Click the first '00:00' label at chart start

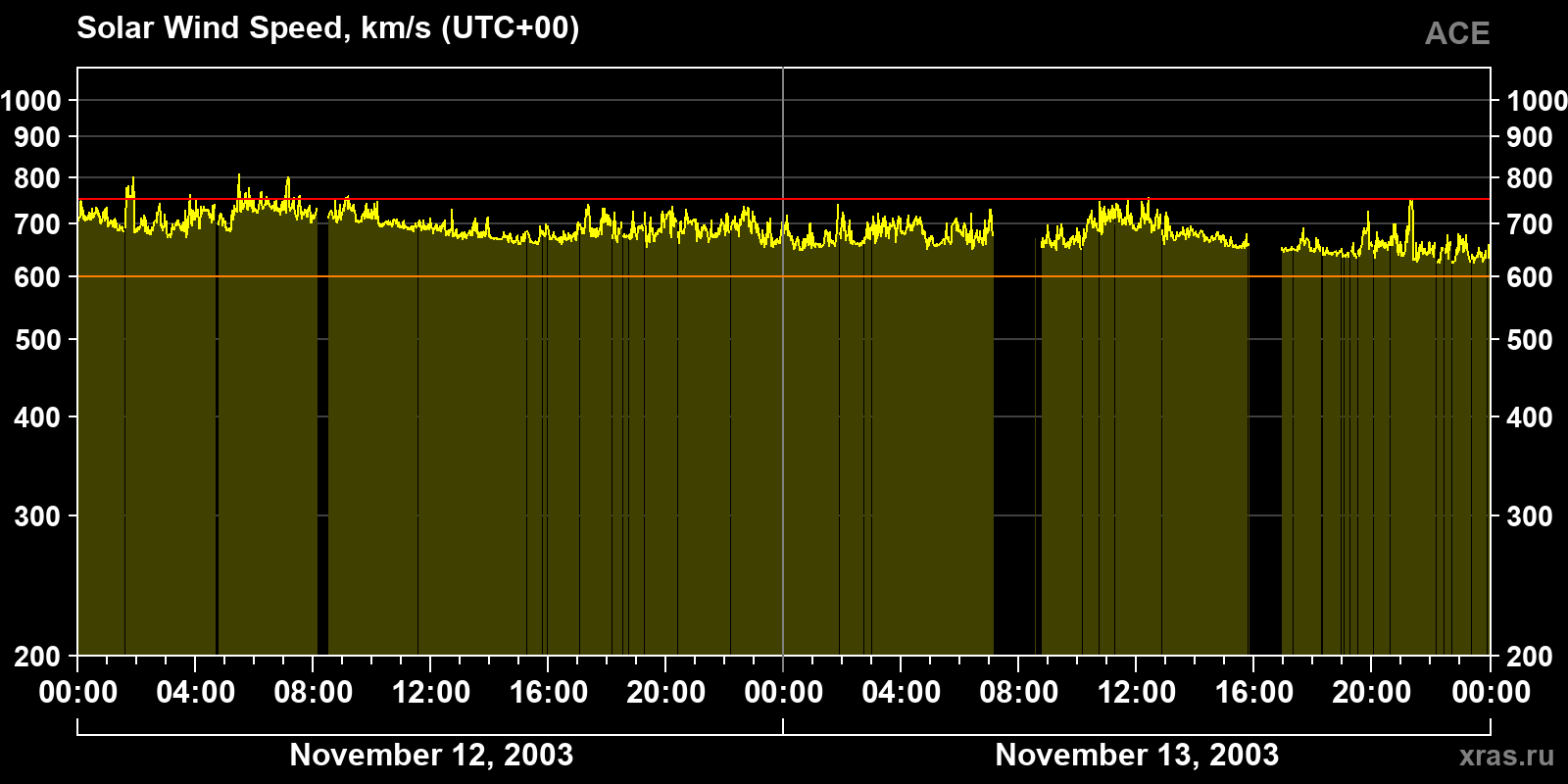coord(78,693)
